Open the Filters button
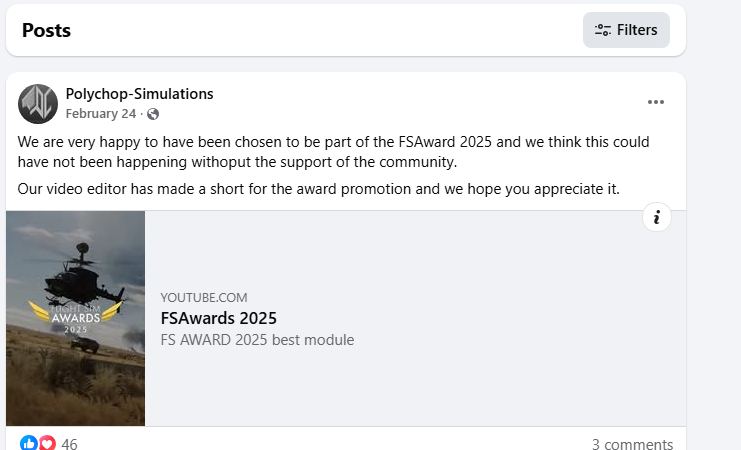The height and width of the screenshot is (450, 741). (x=626, y=30)
